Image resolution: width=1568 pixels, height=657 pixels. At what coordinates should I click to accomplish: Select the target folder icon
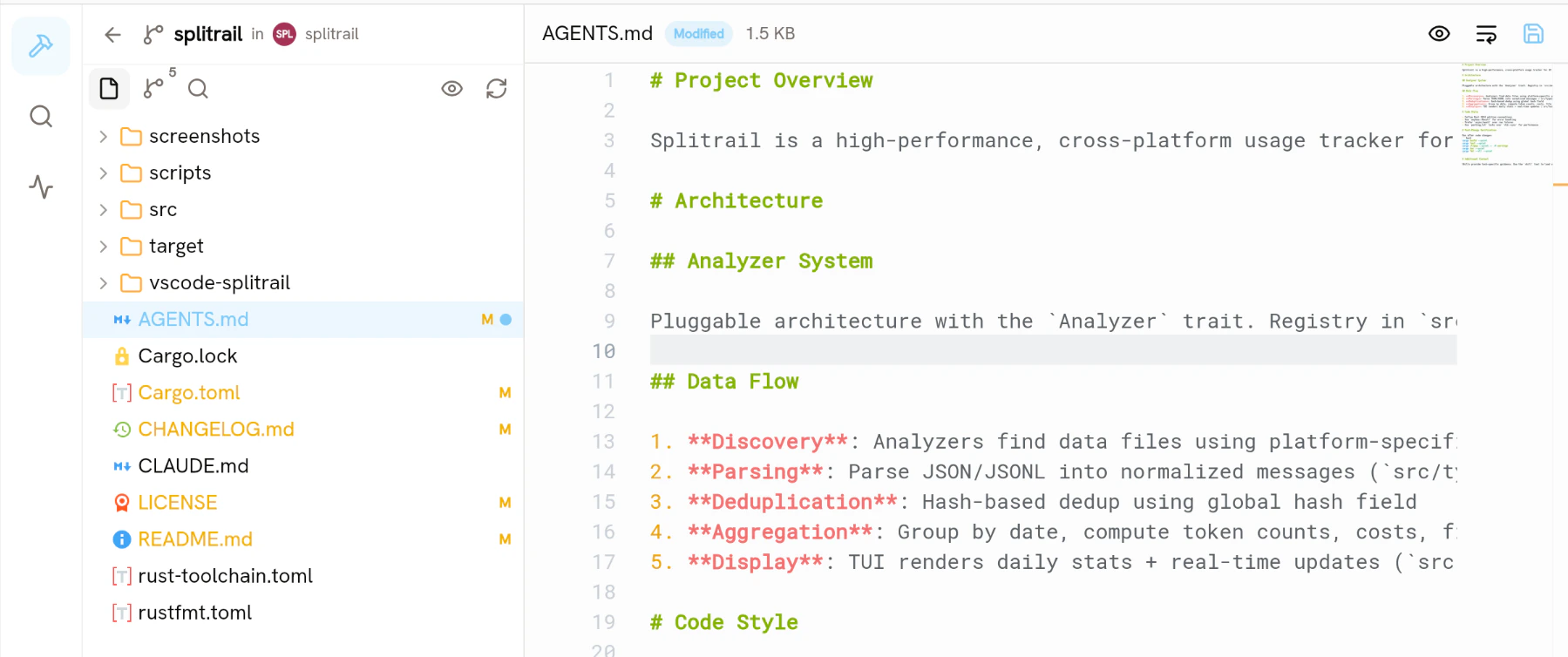click(131, 247)
